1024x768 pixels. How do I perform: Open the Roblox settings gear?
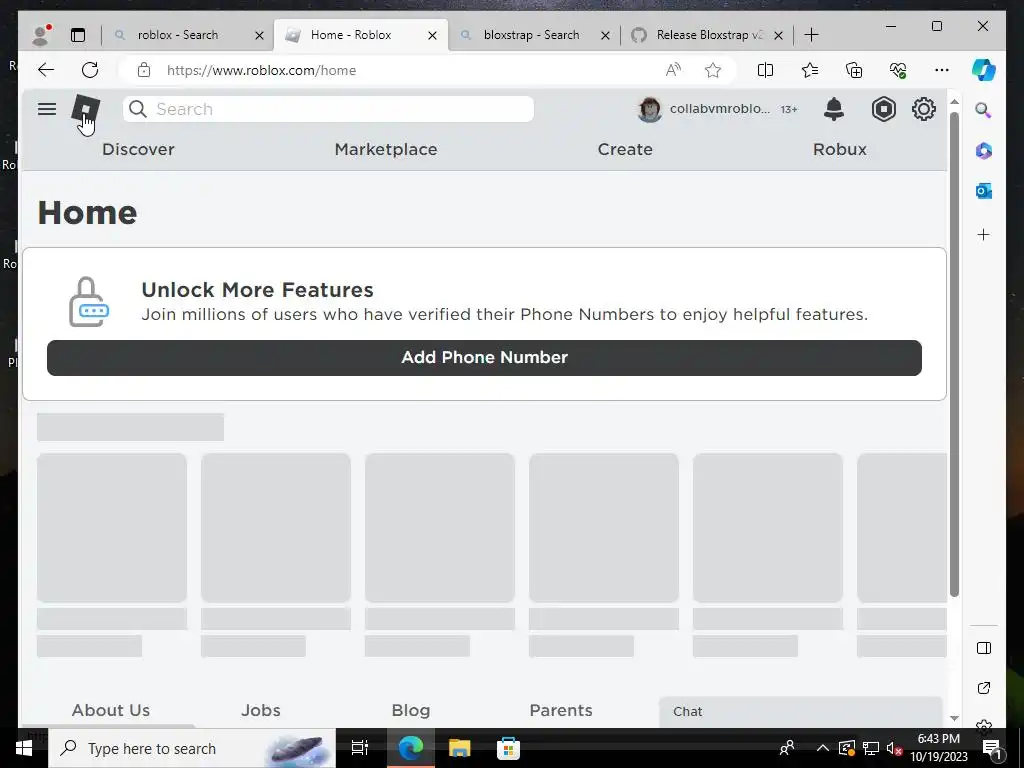923,109
